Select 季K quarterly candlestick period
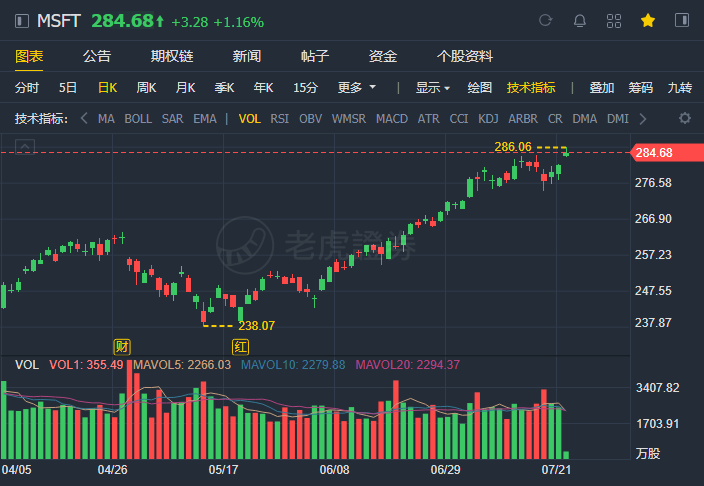The width and height of the screenshot is (704, 486). (224, 88)
